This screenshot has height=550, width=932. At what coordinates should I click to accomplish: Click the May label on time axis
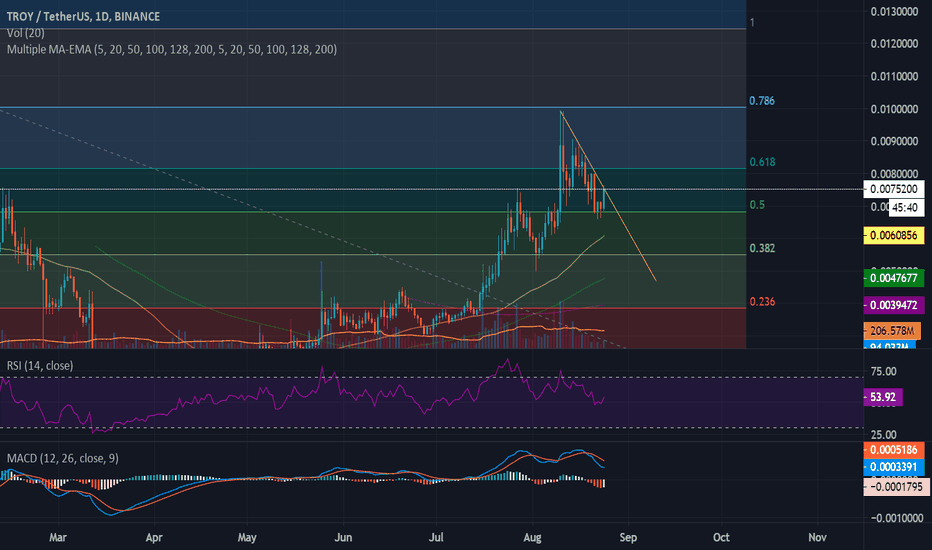coord(247,538)
